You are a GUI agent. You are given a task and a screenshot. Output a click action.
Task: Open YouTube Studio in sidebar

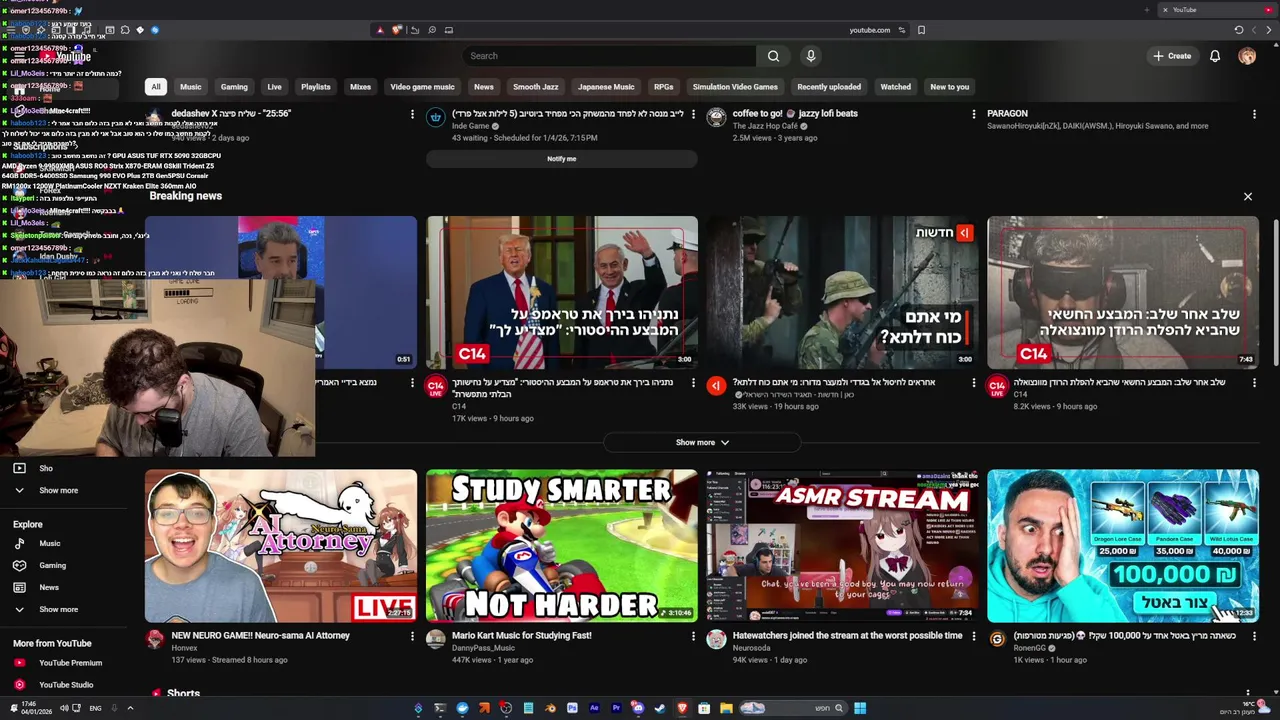tap(66, 684)
